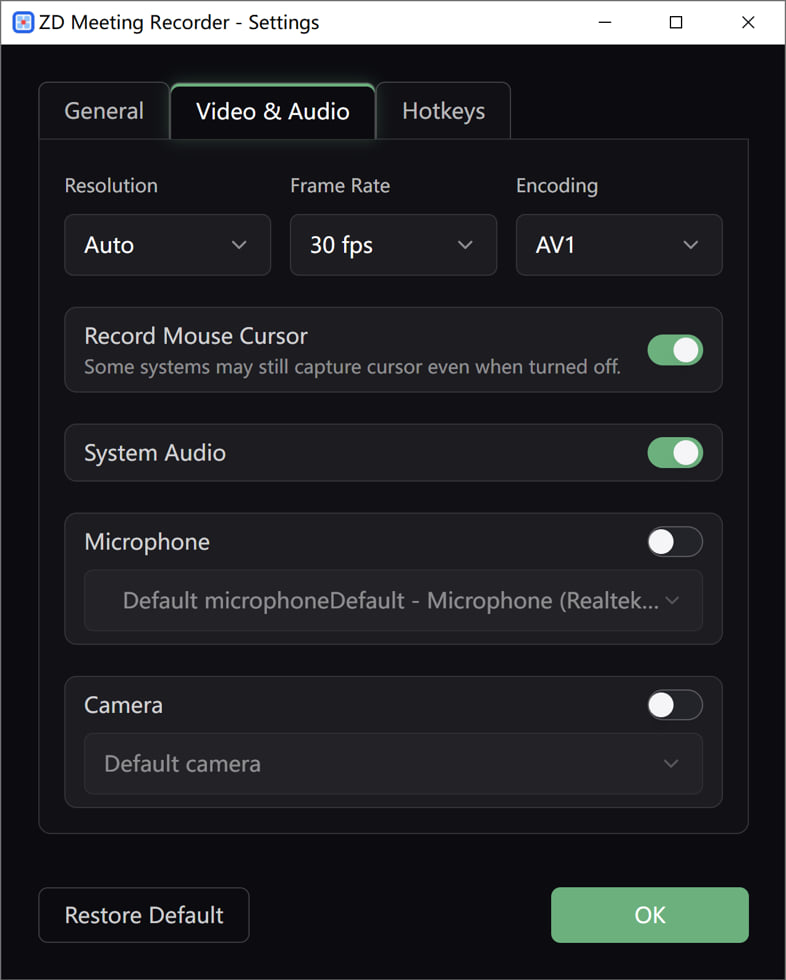Click the microphone device chevron arrow
This screenshot has height=980, width=786.
tap(672, 600)
